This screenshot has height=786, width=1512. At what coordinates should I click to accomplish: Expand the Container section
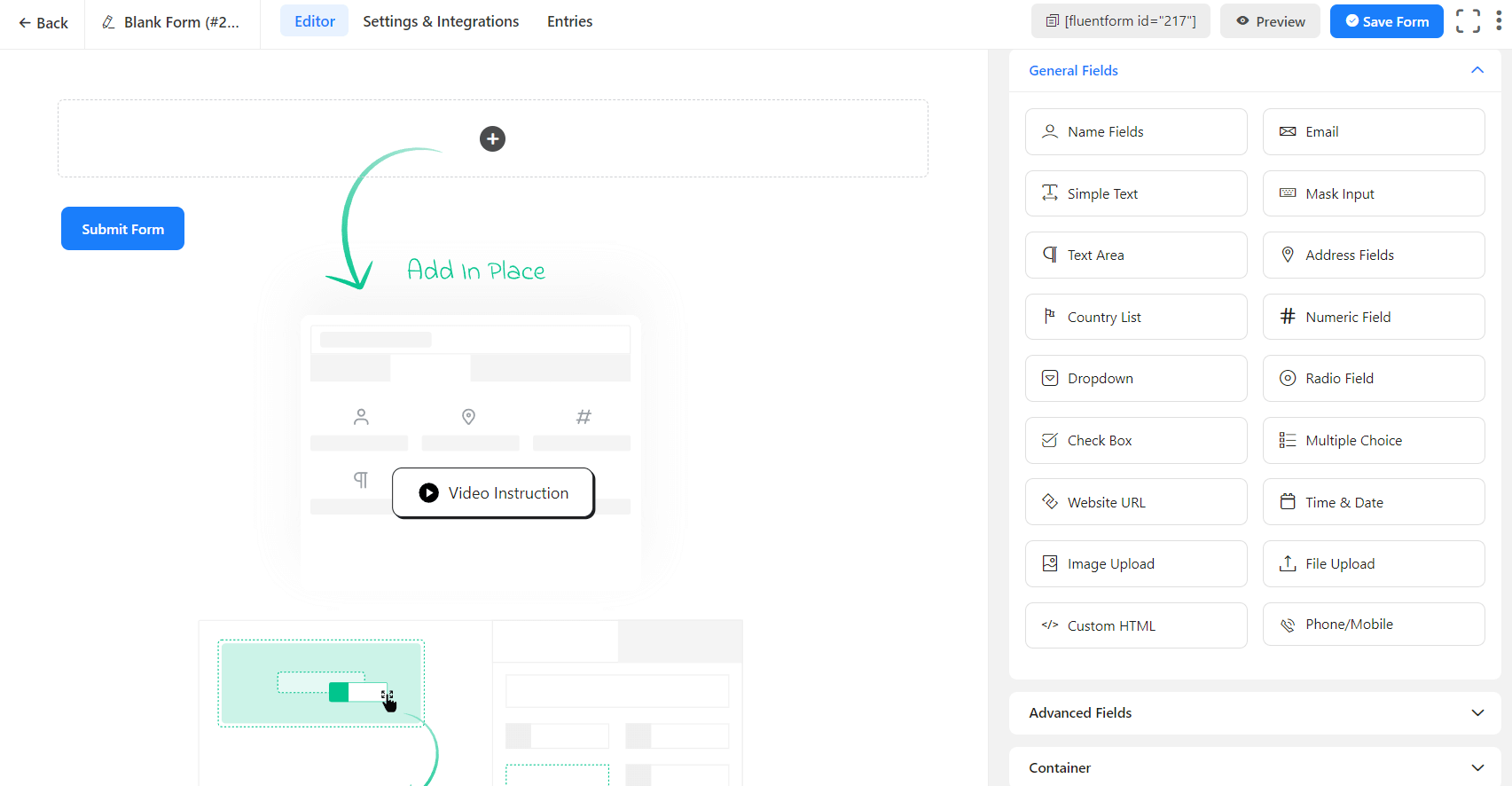pos(1477,767)
